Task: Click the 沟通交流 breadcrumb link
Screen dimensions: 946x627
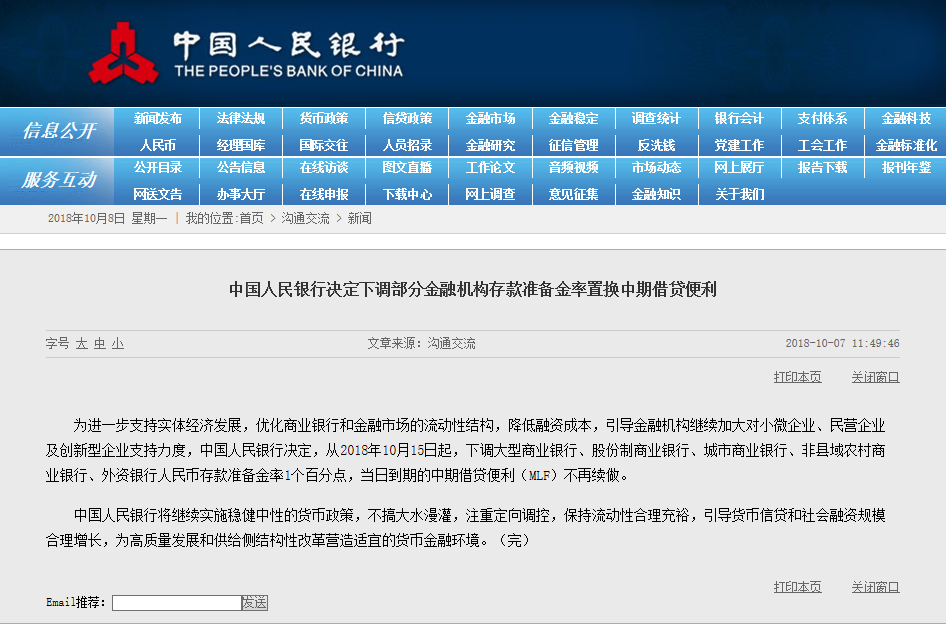Action: pyautogui.click(x=305, y=218)
